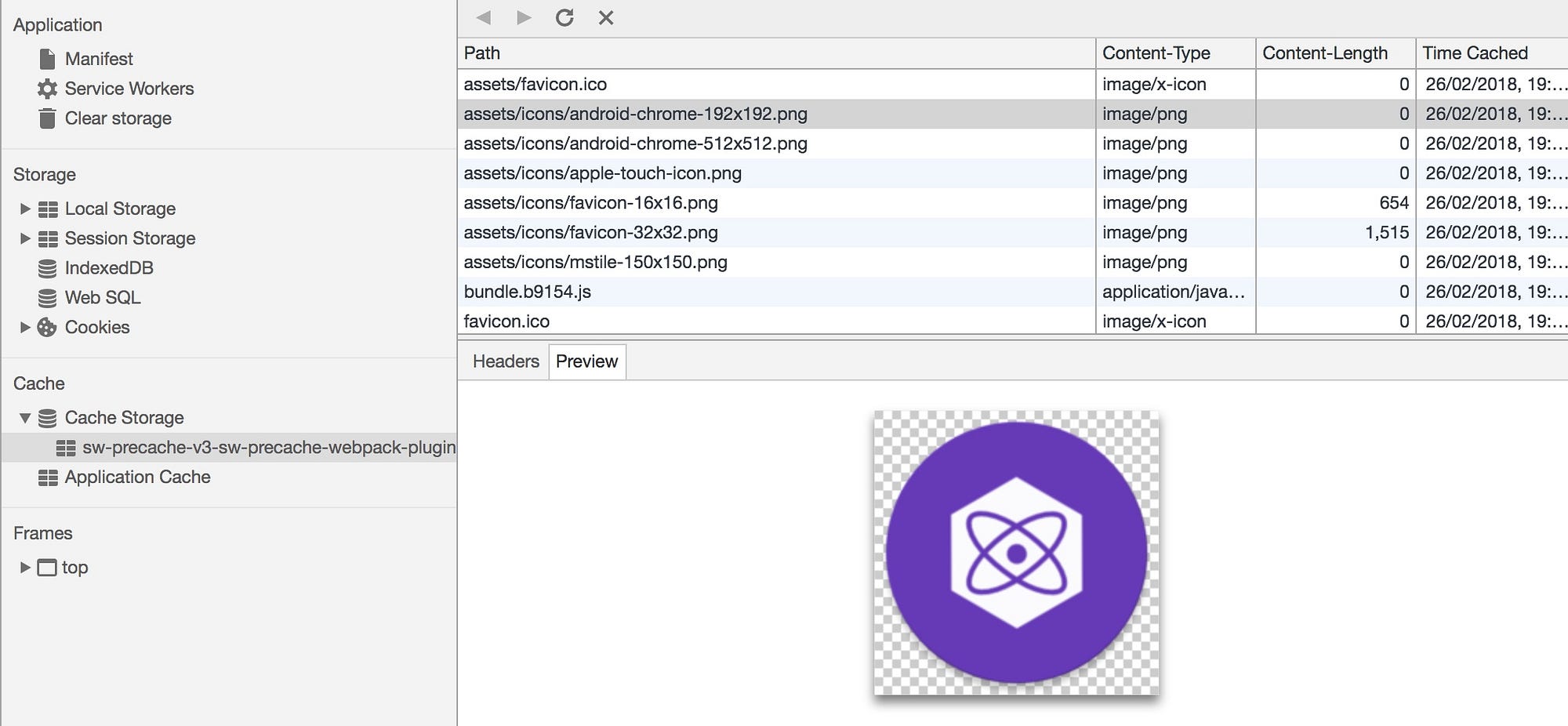The height and width of the screenshot is (726, 1568).
Task: Click the application/java... content-type cell
Action: pyautogui.click(x=1175, y=292)
